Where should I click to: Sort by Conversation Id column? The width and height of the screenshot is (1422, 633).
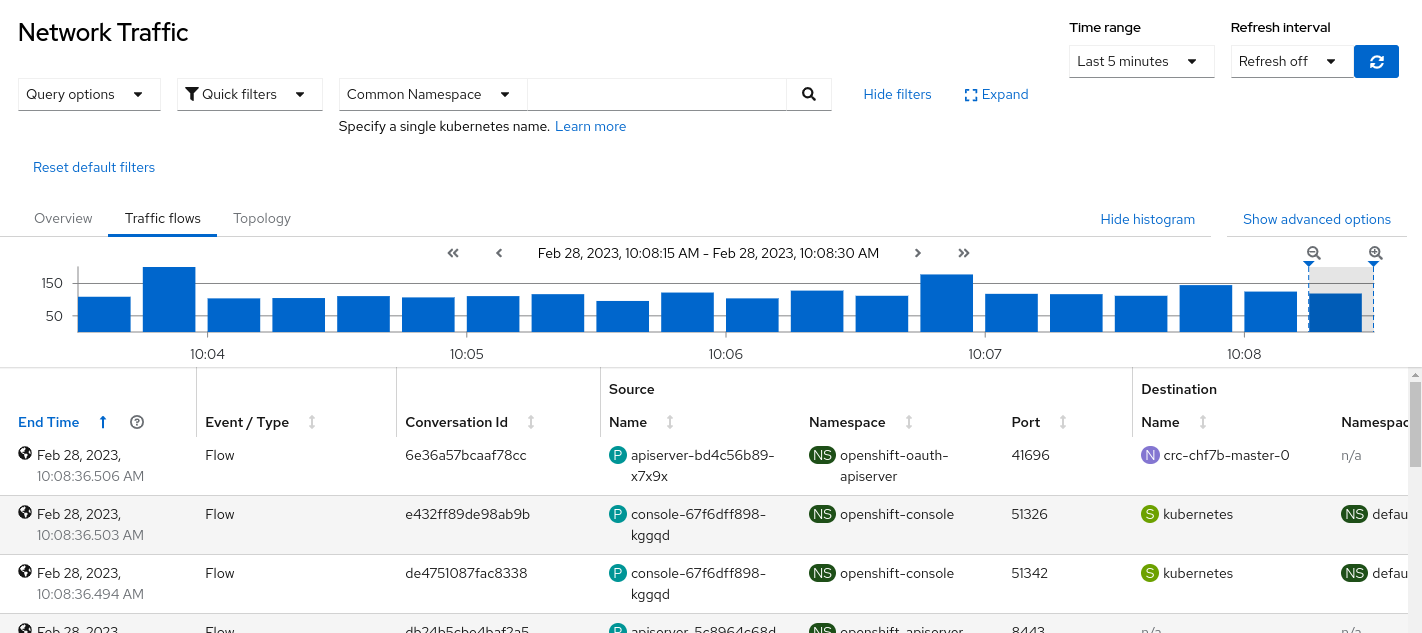pyautogui.click(x=531, y=422)
